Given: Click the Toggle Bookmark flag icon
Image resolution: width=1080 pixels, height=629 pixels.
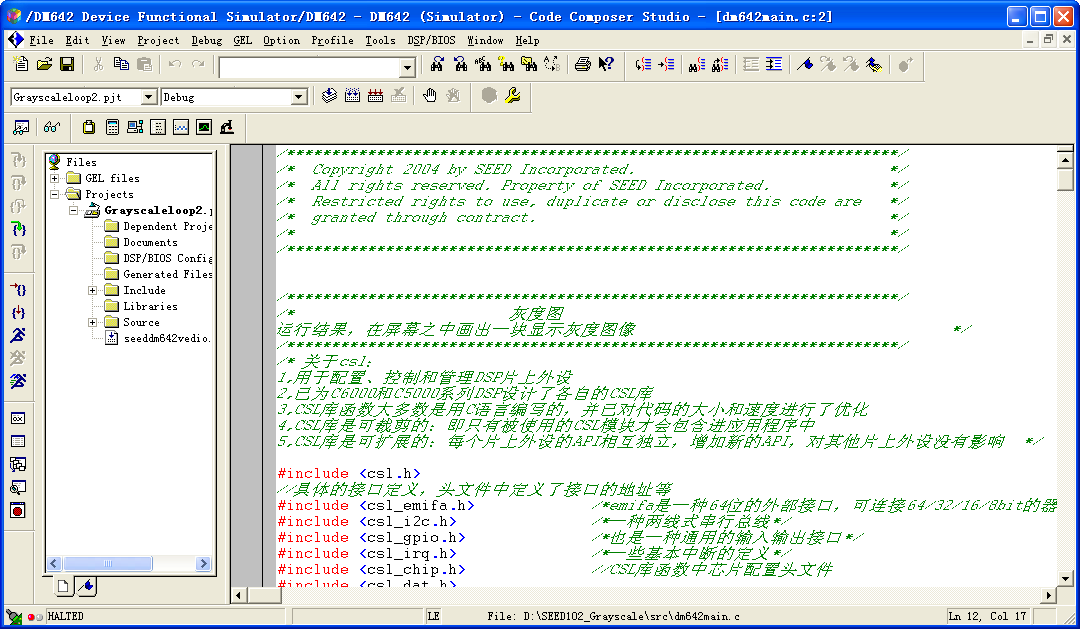Looking at the screenshot, I should [804, 65].
